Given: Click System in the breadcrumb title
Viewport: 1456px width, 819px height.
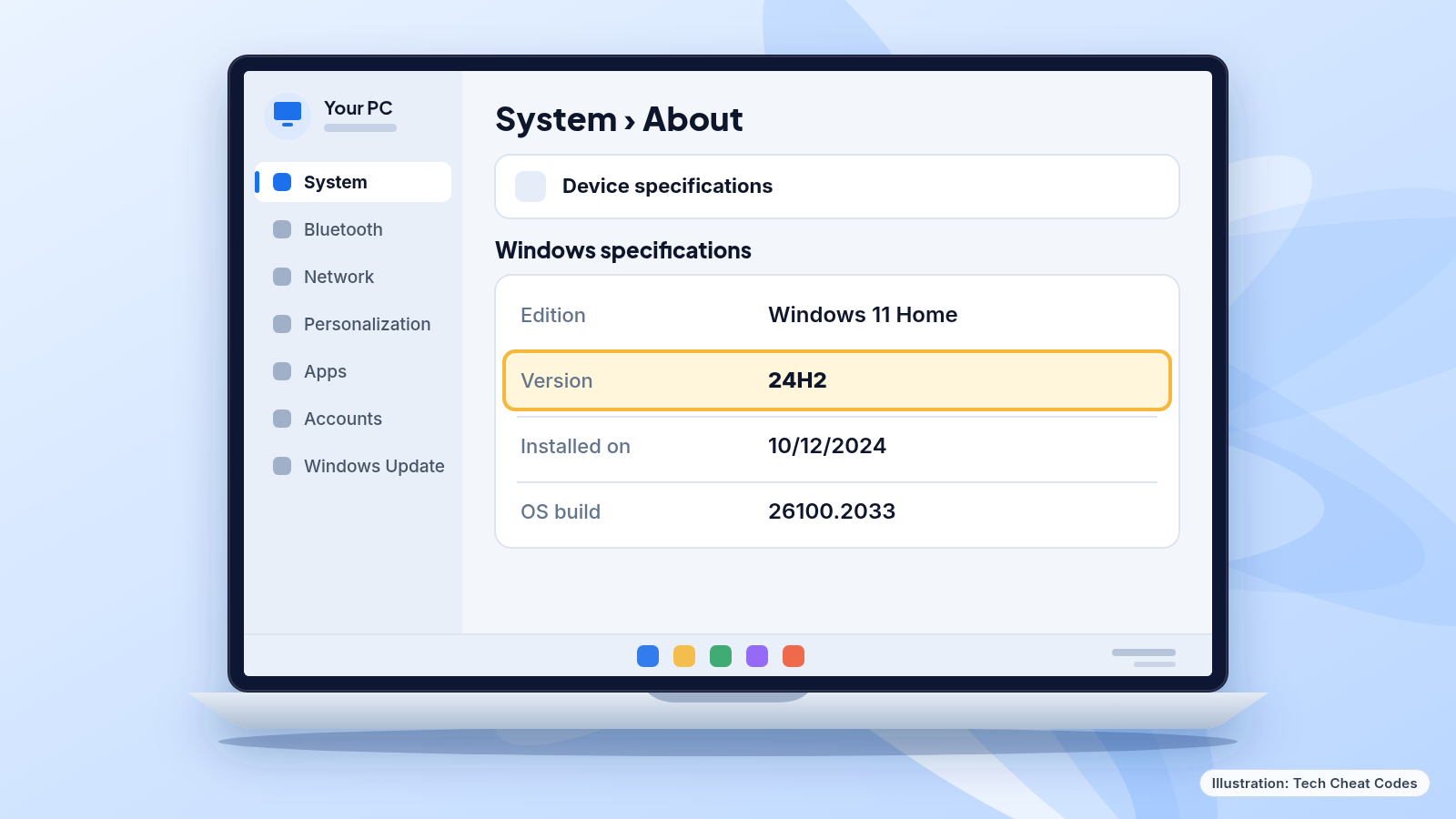Looking at the screenshot, I should point(556,119).
